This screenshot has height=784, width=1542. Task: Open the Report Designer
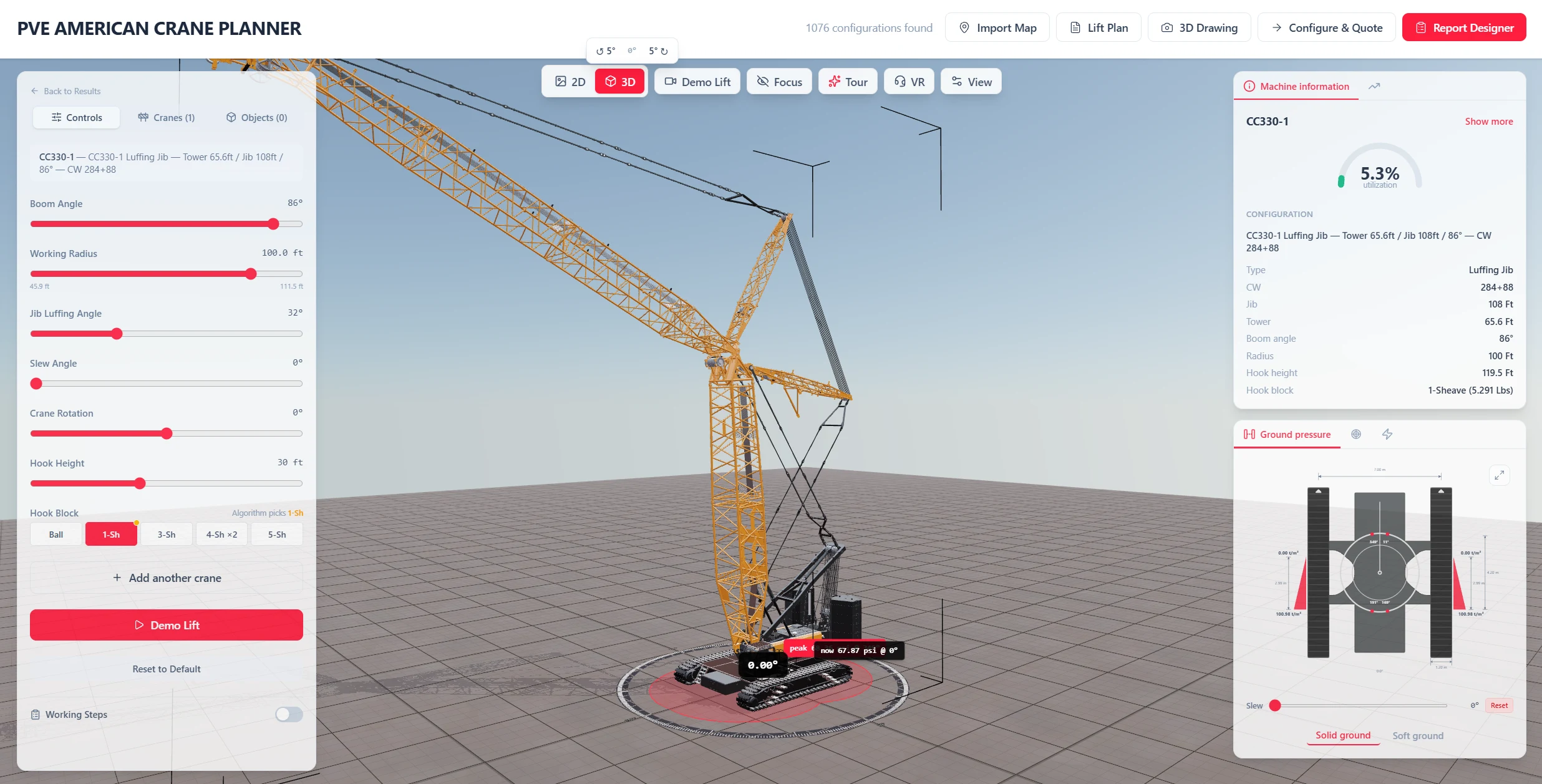click(x=1464, y=27)
